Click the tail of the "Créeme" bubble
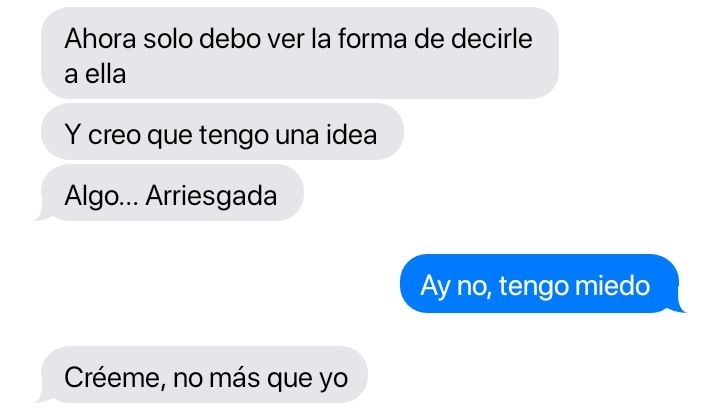Image resolution: width=720 pixels, height=412 pixels. 42,398
